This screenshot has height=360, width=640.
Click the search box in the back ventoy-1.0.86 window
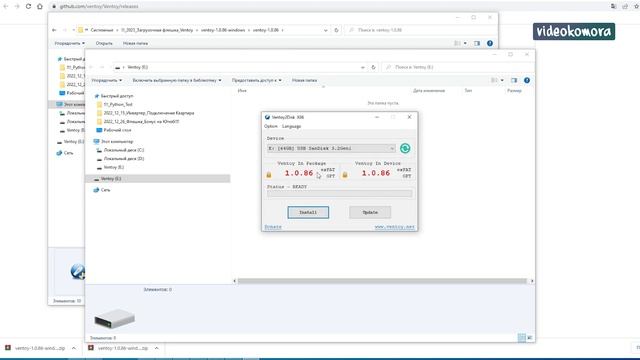pyautogui.click(x=420, y=30)
